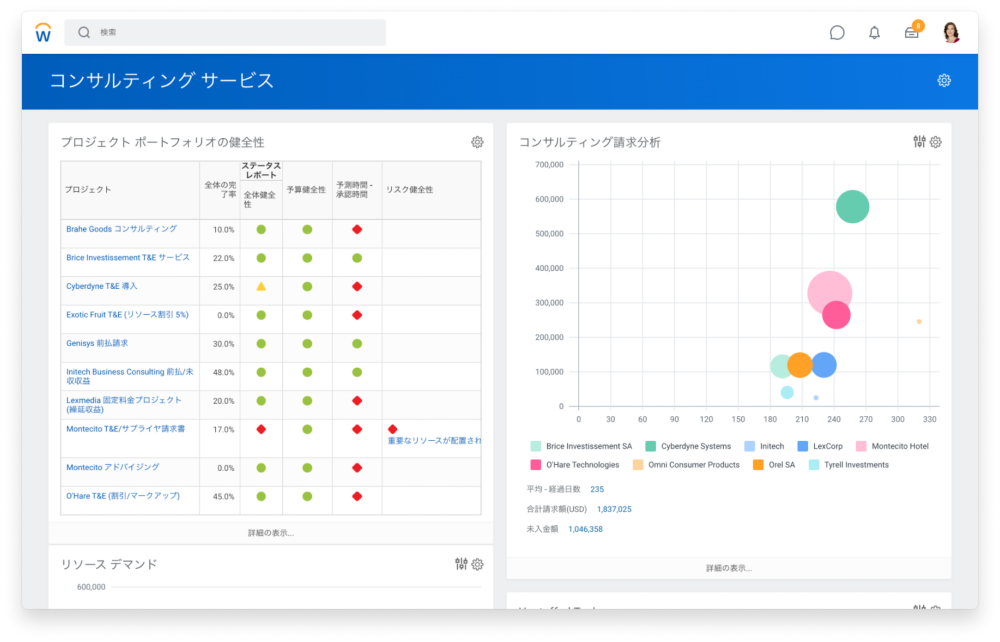
Task: Toggle Brice Investissement SA legend swatch
Action: tap(536, 446)
